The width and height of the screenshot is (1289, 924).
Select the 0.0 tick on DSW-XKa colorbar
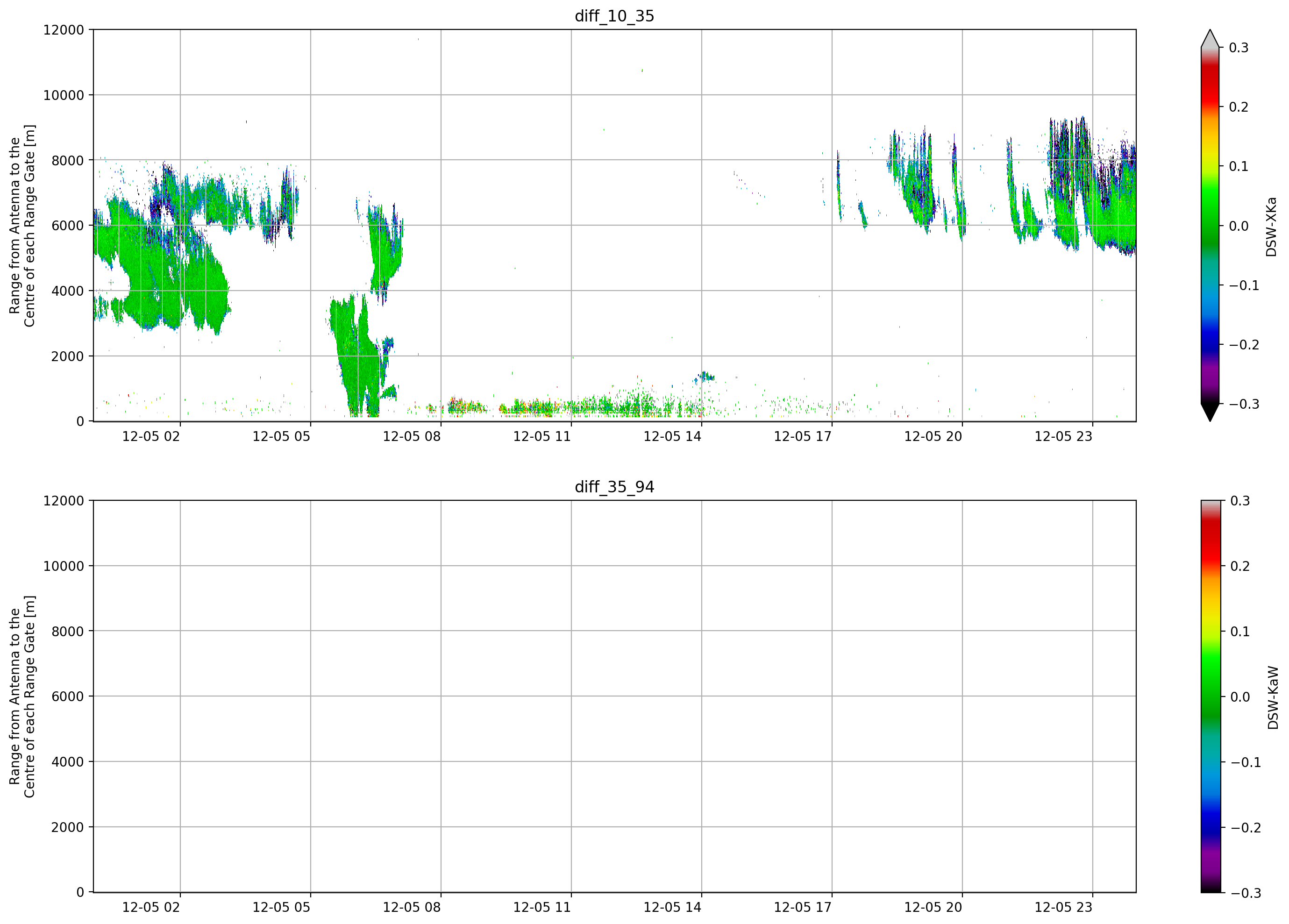1239,226
